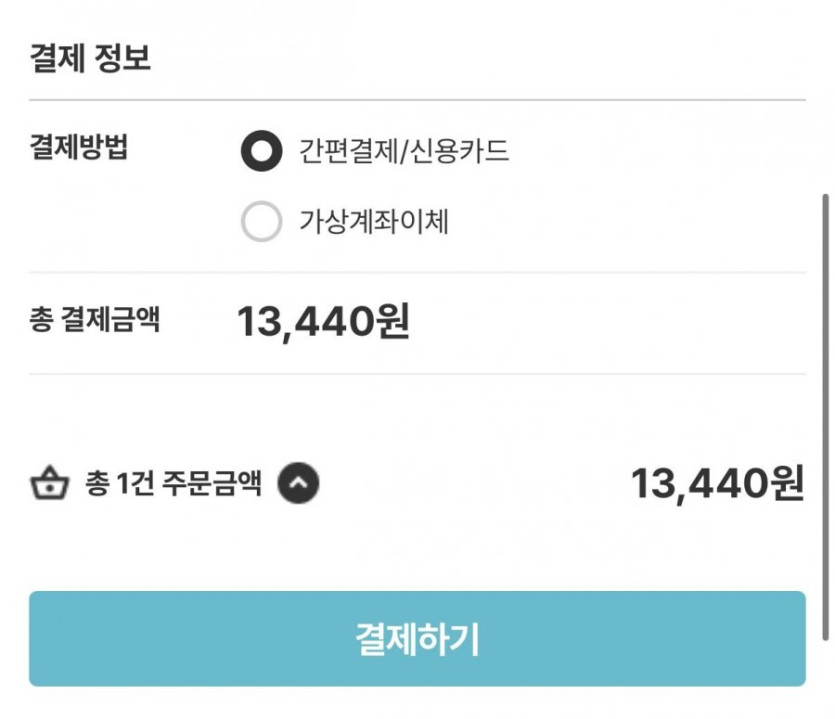Select the 간편결제/신용카드 radio button
The image size is (835, 719).
tap(262, 152)
